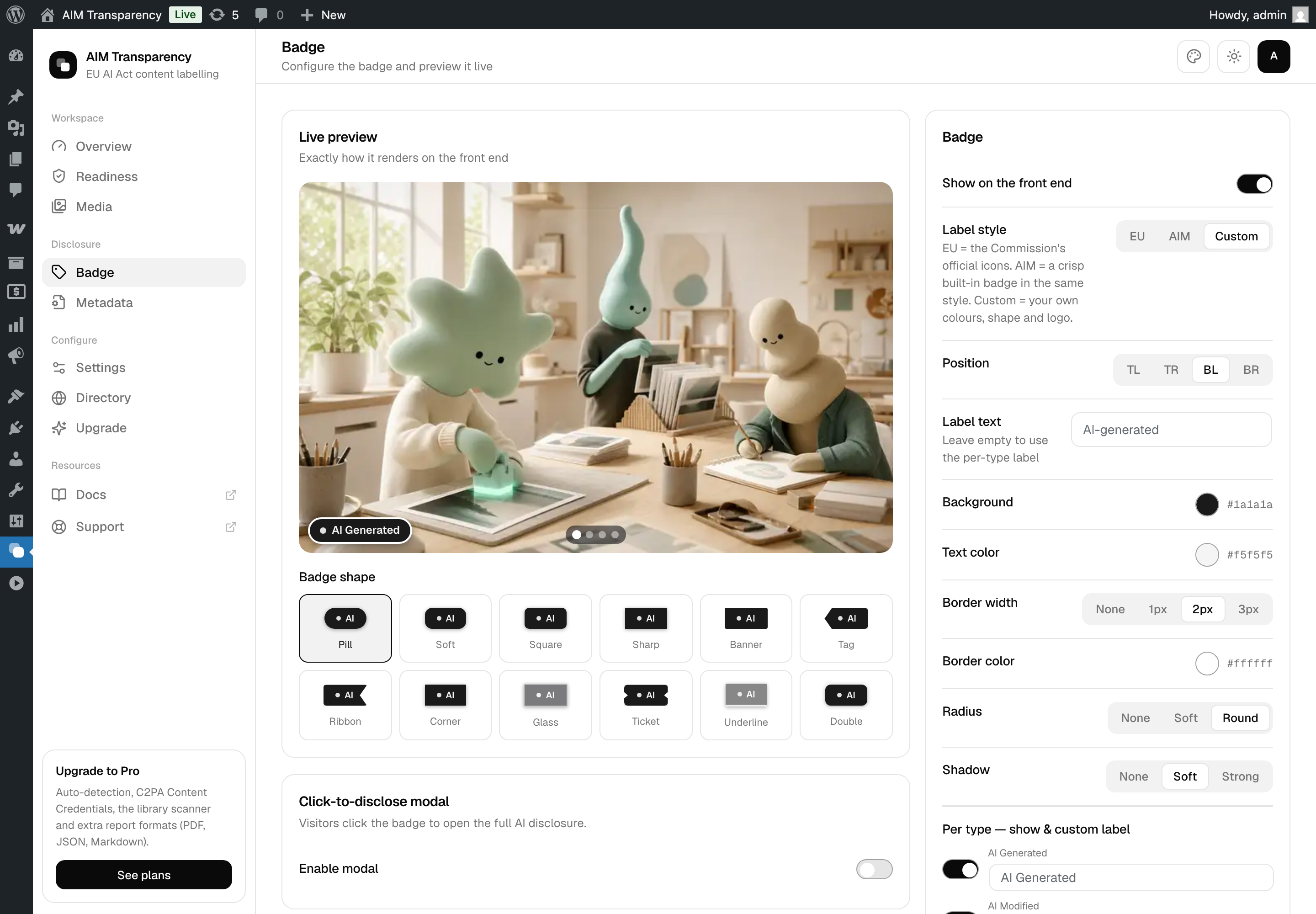Toggle Enable modal switch
This screenshot has width=1316, height=914.
click(x=874, y=869)
